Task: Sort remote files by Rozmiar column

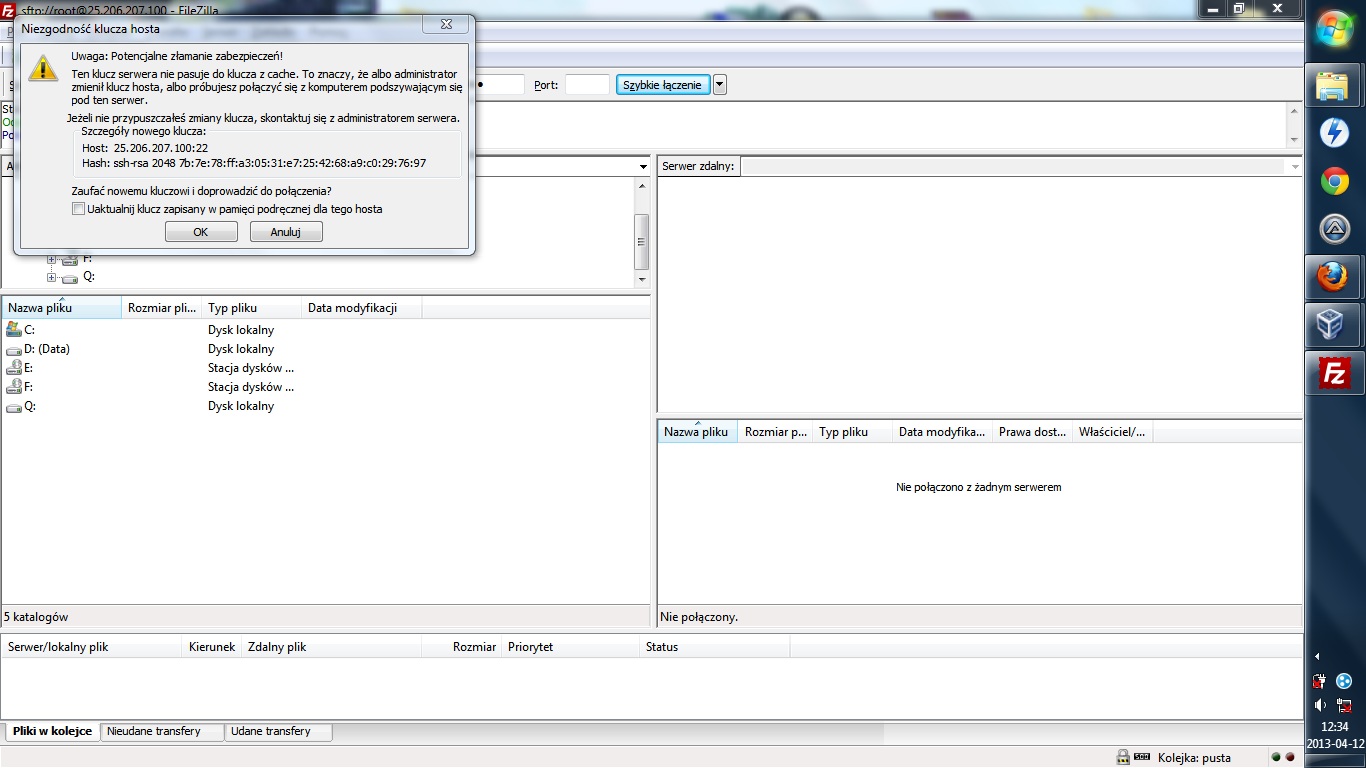Action: click(x=775, y=432)
